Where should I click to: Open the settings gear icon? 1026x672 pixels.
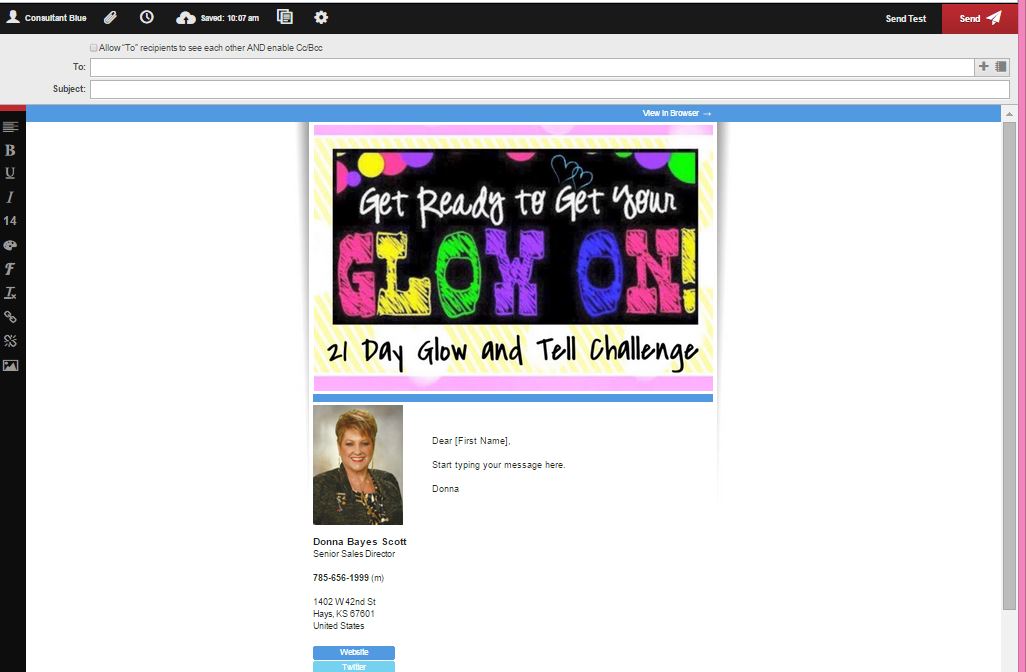321,18
